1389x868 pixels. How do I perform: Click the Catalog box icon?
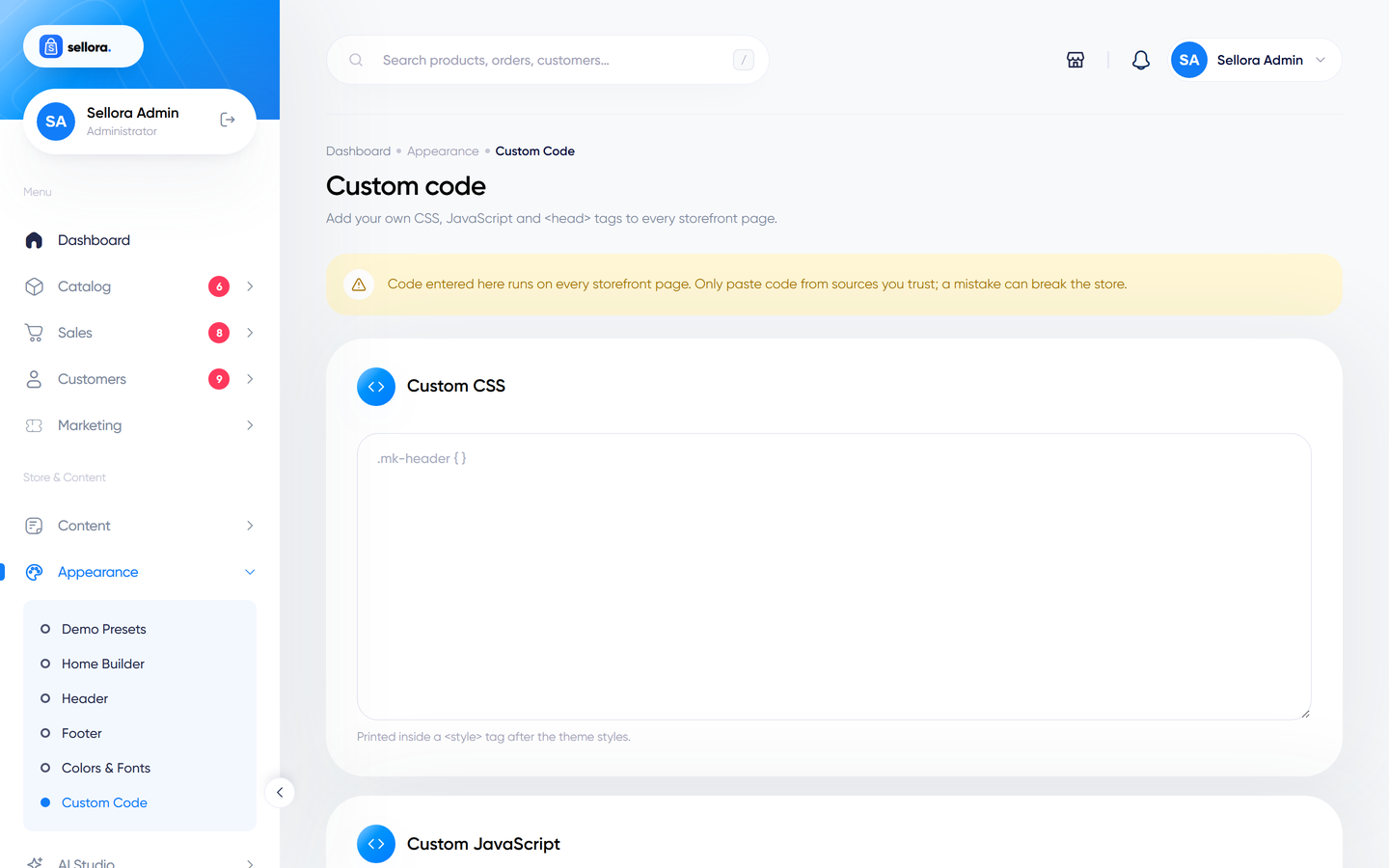tap(34, 286)
